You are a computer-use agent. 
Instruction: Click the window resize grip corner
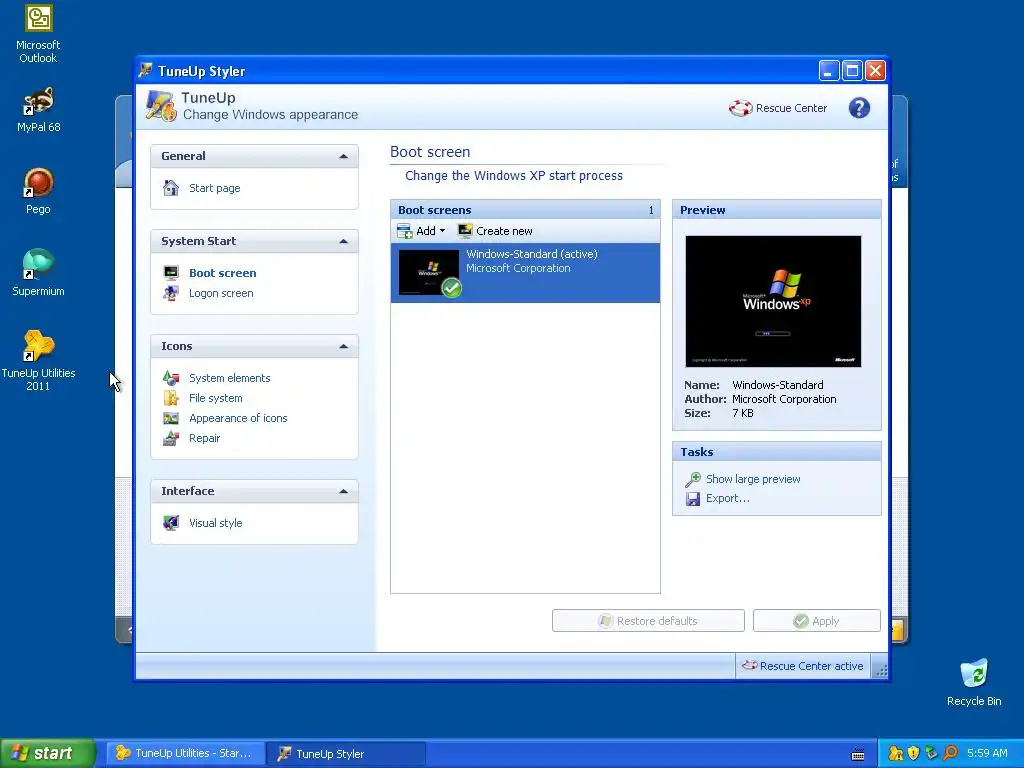pos(880,671)
